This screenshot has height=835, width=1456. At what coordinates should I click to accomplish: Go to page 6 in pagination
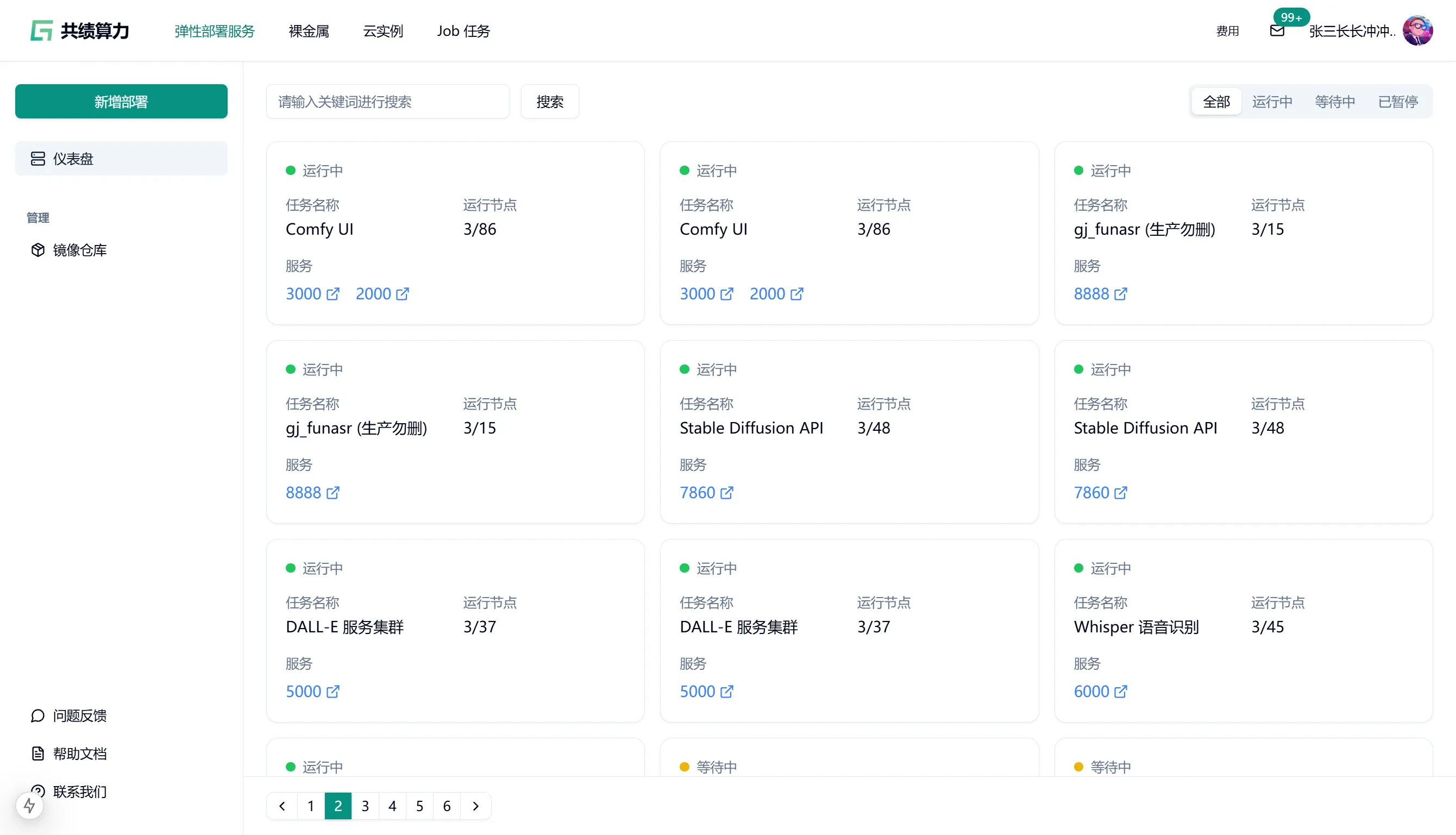coord(447,806)
